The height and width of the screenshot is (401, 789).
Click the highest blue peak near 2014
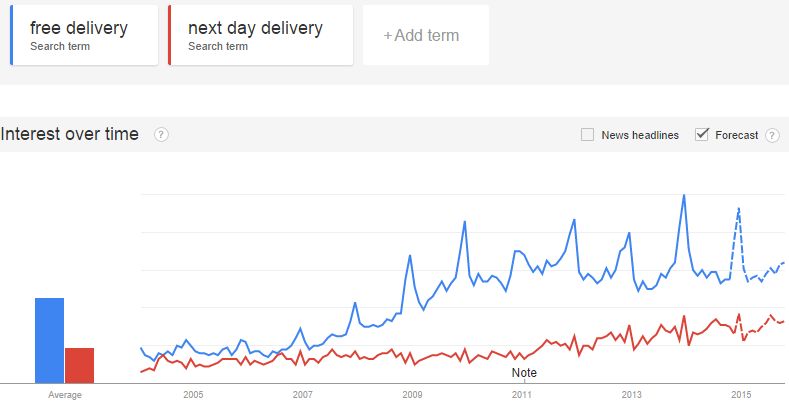tap(683, 195)
